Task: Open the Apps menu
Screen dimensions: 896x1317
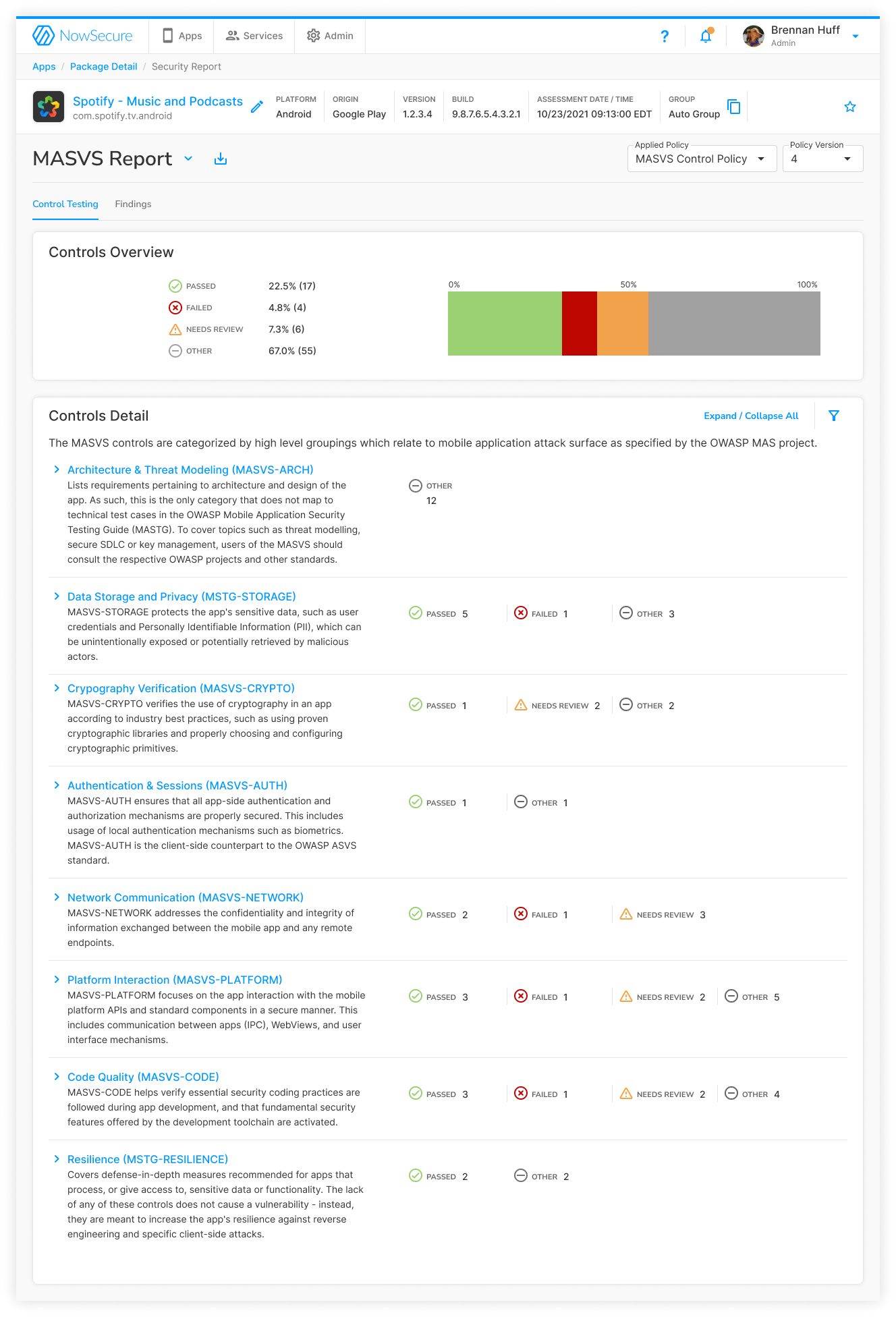Action: tap(181, 36)
